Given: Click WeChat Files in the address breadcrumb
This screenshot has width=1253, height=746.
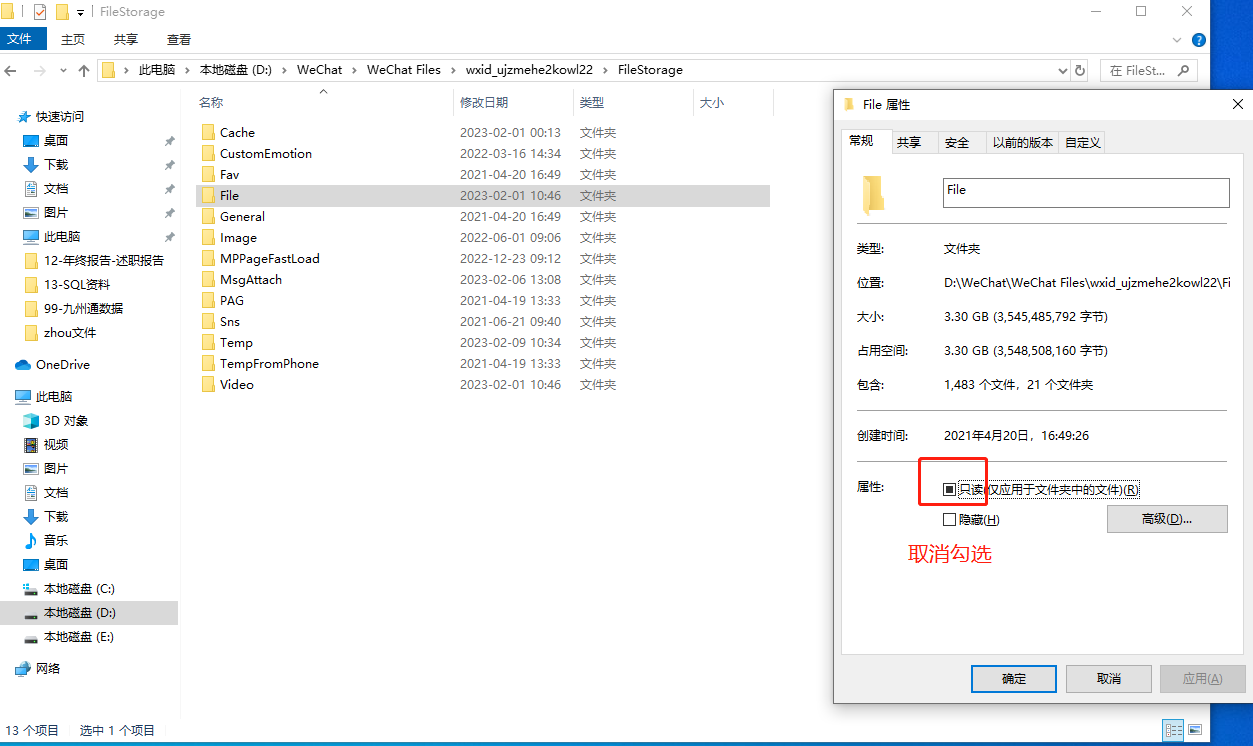Looking at the screenshot, I should tap(404, 70).
